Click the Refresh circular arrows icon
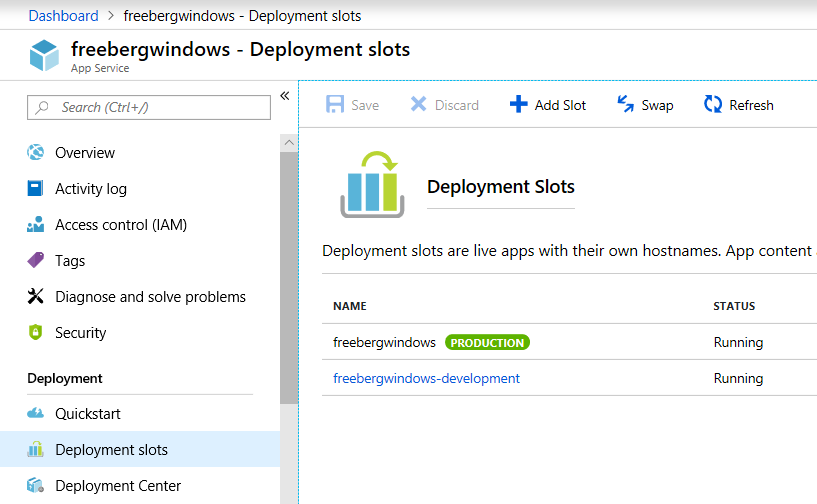The width and height of the screenshot is (817, 504). [x=713, y=104]
